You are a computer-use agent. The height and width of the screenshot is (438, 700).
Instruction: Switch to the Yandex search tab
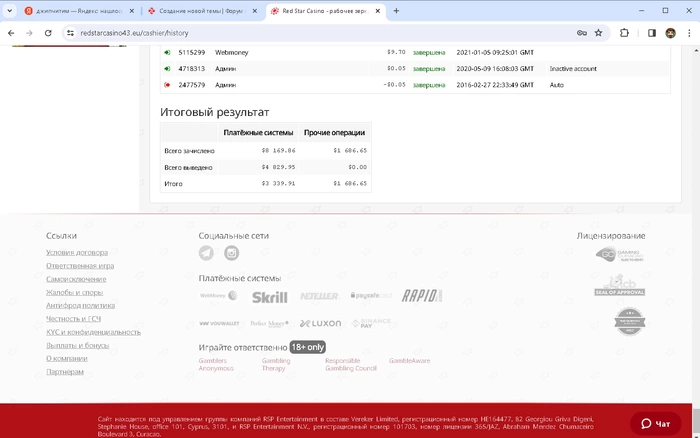pos(79,11)
